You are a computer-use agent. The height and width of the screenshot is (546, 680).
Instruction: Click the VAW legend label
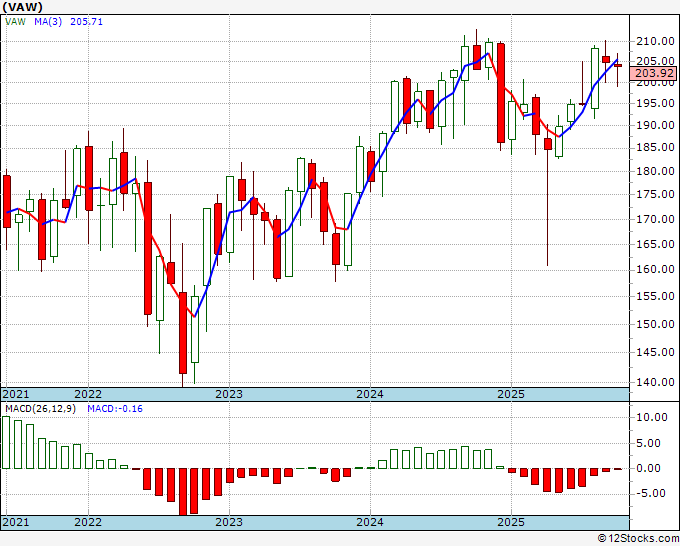[x=15, y=21]
